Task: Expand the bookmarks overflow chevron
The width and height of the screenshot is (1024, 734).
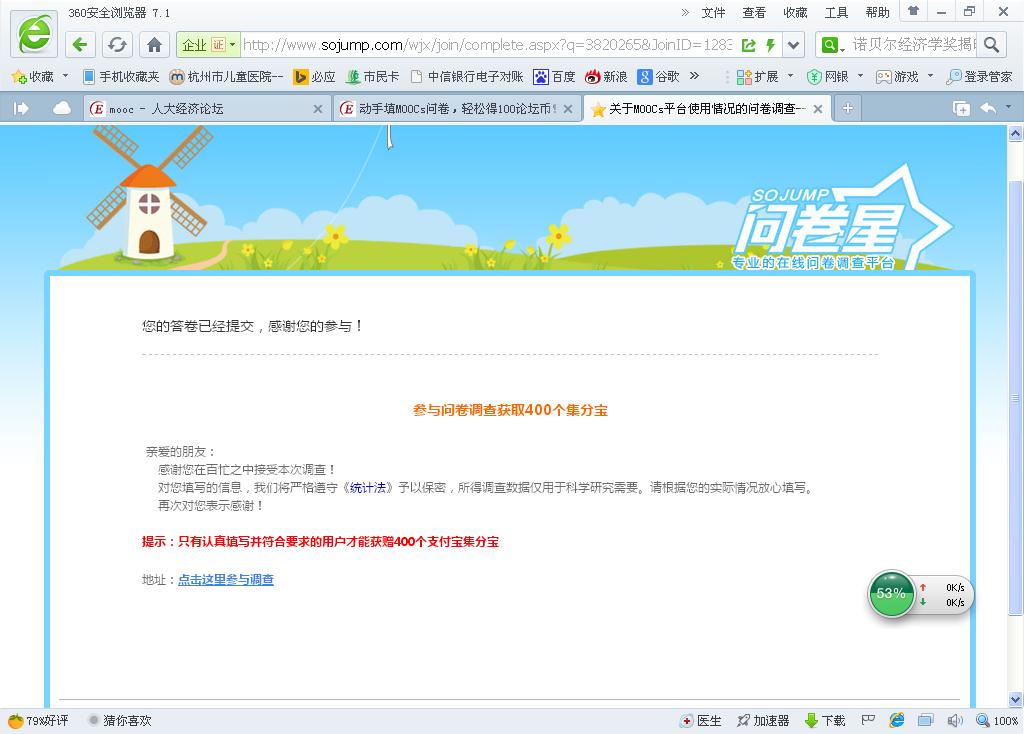Action: [x=694, y=76]
